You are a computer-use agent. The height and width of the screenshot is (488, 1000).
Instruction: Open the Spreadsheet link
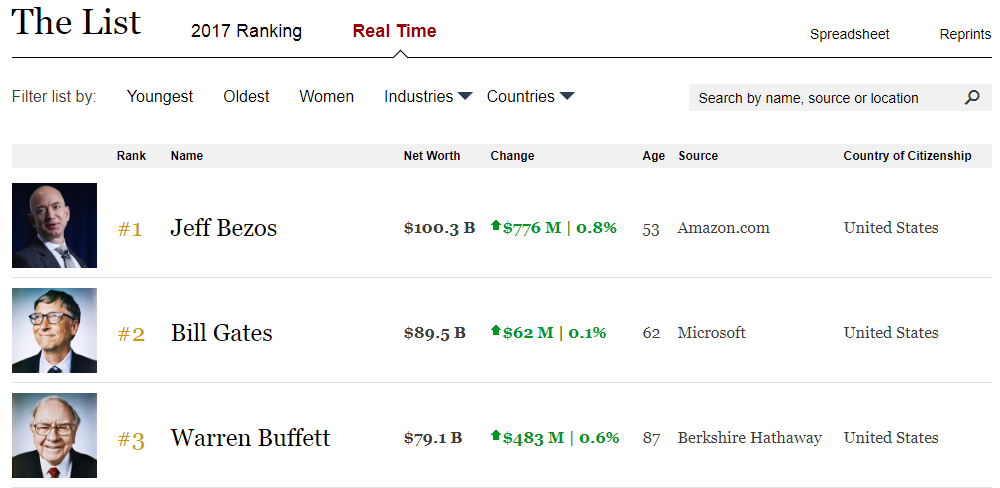coord(849,34)
